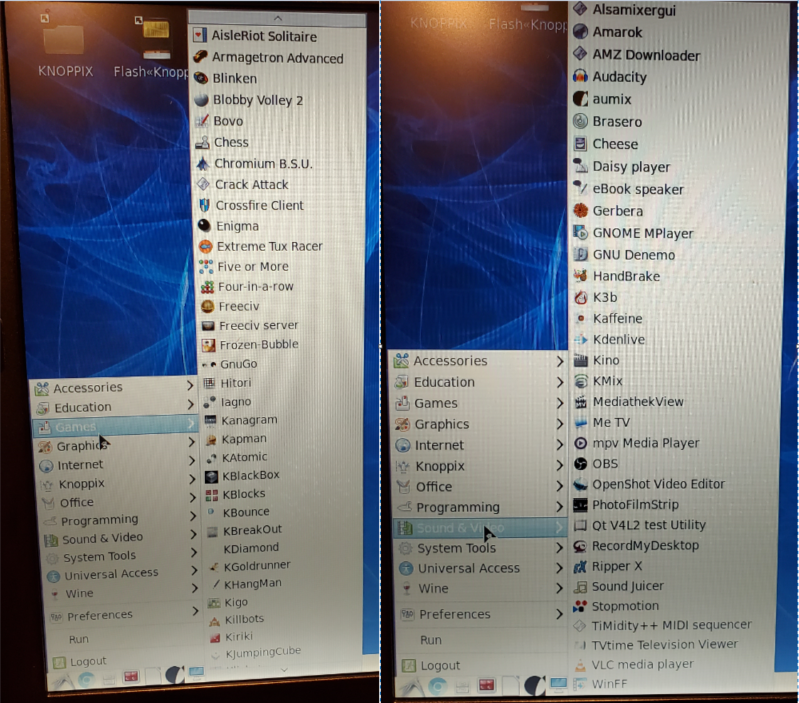Expand Programming chevron in right photo menu
799x703 pixels.
pyautogui.click(x=560, y=507)
